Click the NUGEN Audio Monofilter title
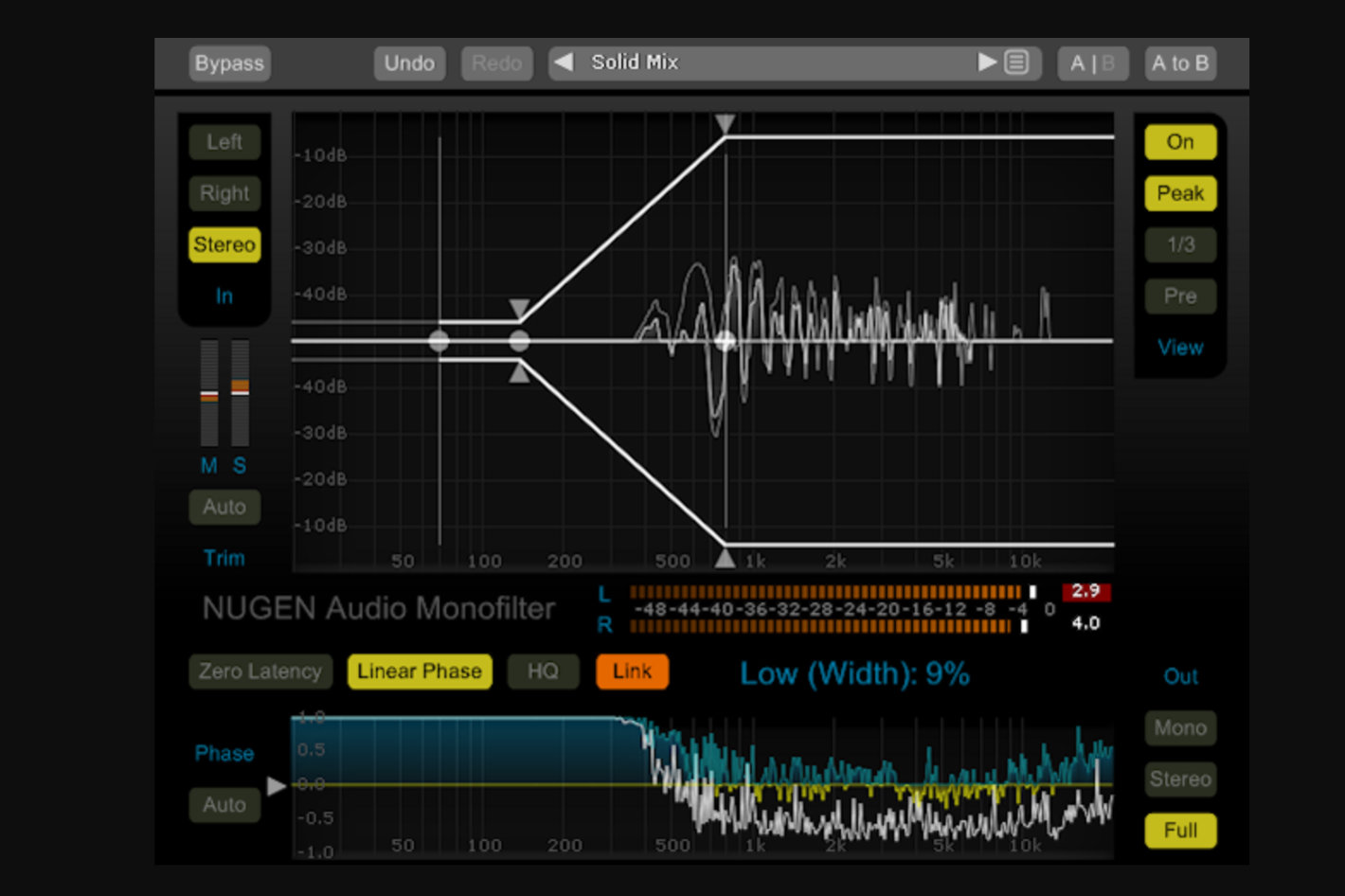1345x896 pixels. pyautogui.click(x=379, y=608)
